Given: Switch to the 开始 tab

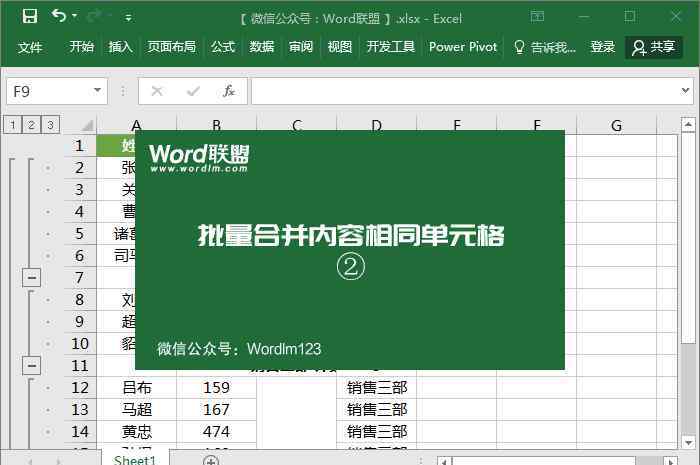Looking at the screenshot, I should click(82, 47).
